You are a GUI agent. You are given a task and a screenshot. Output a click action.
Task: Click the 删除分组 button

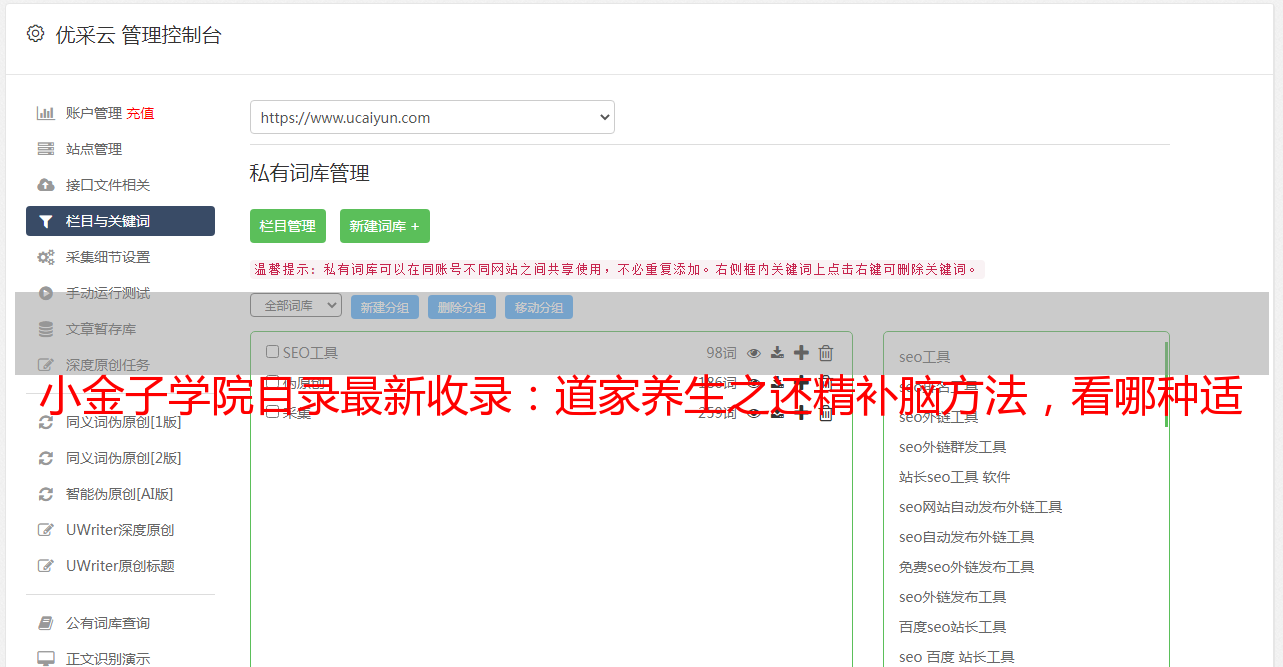(462, 307)
